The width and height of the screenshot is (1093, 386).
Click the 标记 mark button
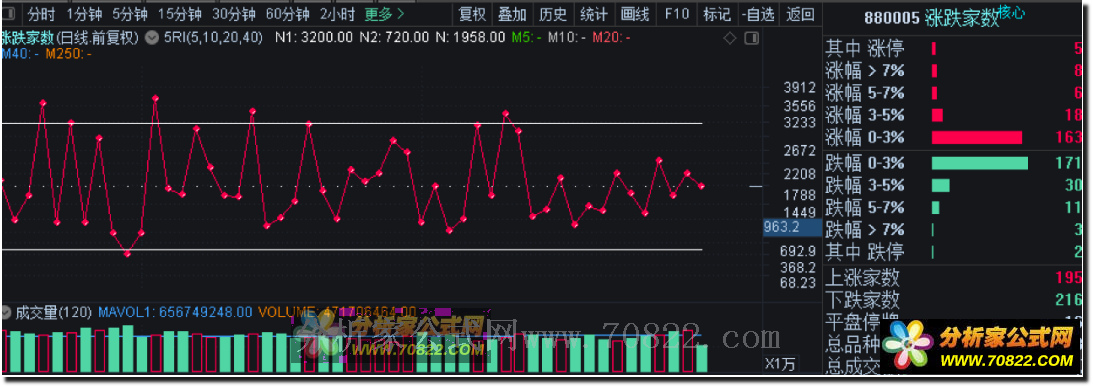[717, 13]
